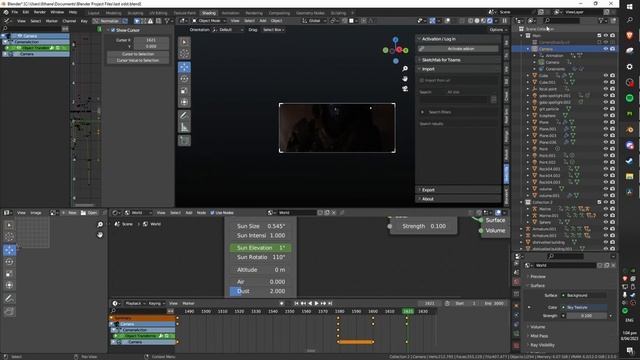Click the navigation gizmo in the 3D viewport
This screenshot has height=360, width=640.
[x=396, y=50]
